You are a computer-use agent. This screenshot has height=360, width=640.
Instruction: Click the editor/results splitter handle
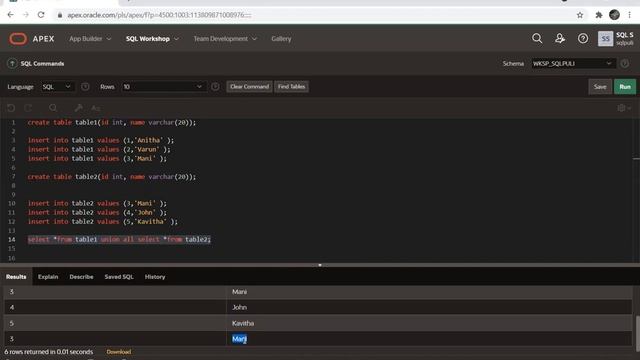tap(320, 265)
